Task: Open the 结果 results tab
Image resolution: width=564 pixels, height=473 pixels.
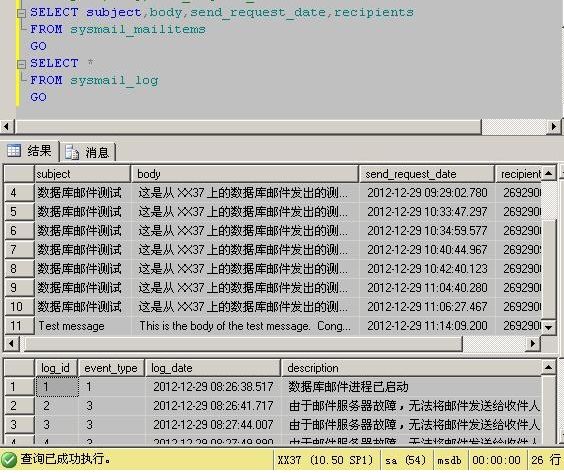Action: 29,151
